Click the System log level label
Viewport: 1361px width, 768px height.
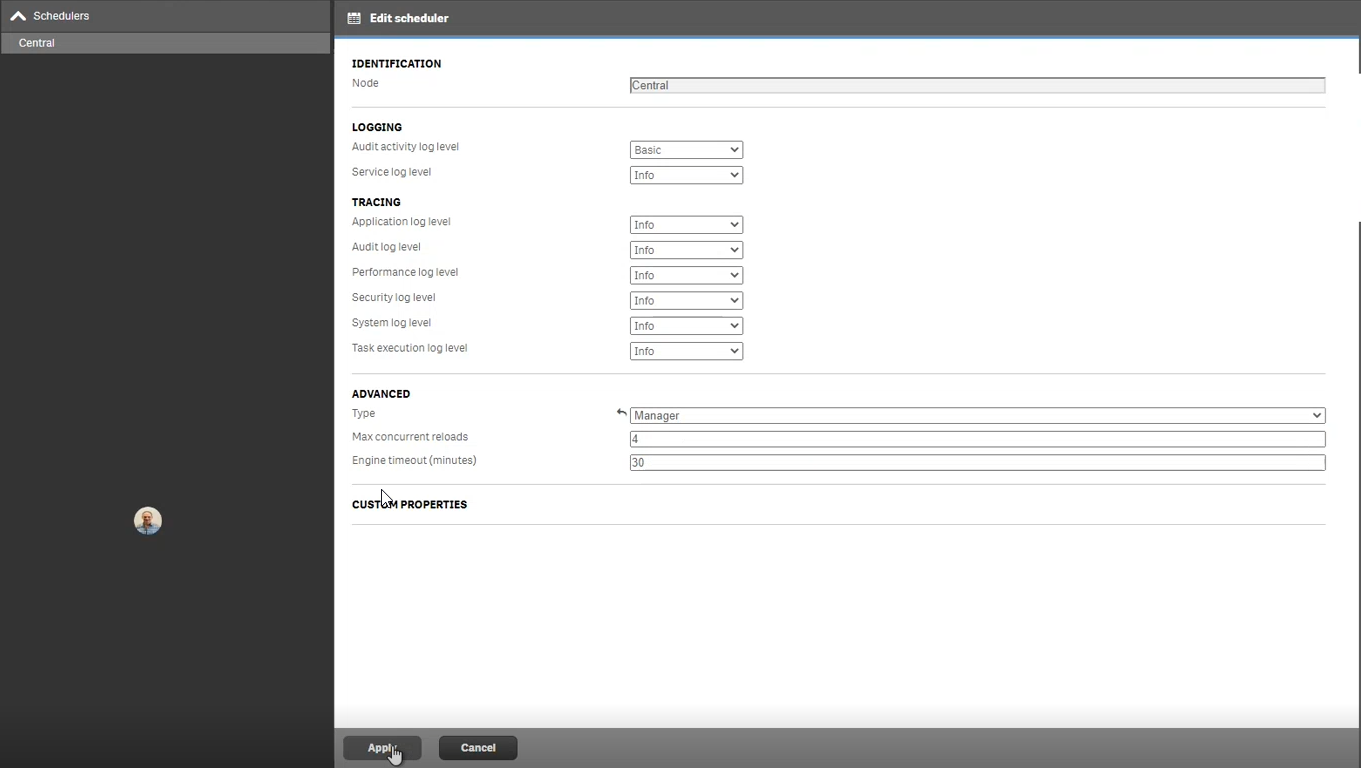coord(391,323)
